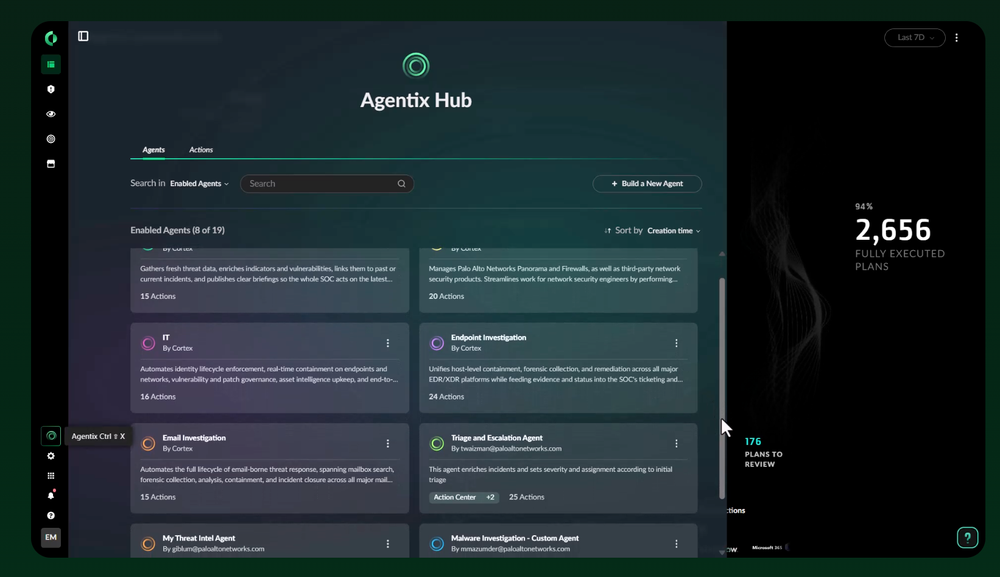Open the kebab menu on the Email Investigation card
Screen dimensions: 1000x577
click(x=388, y=443)
